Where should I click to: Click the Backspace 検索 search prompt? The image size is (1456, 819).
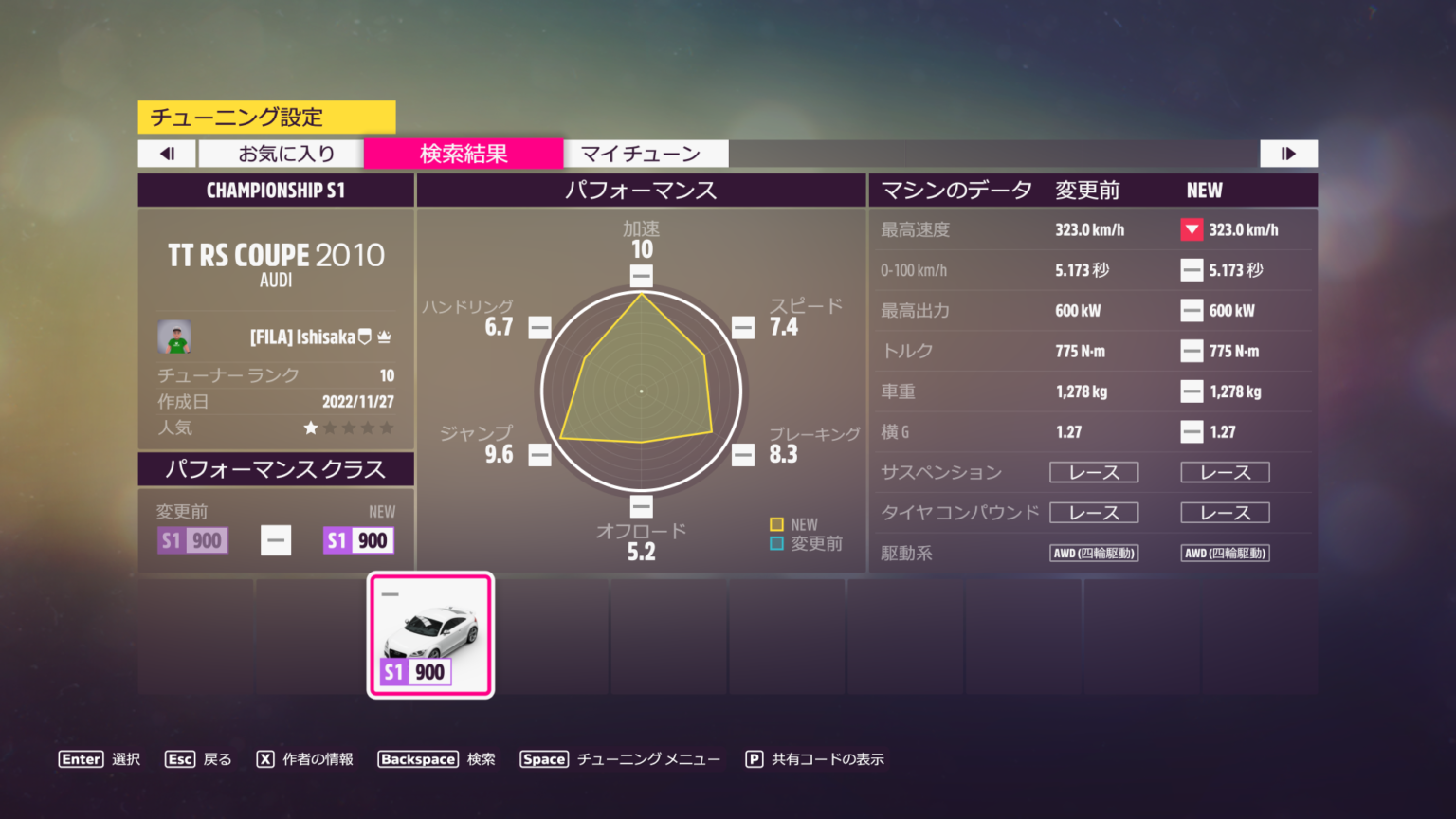tap(436, 759)
